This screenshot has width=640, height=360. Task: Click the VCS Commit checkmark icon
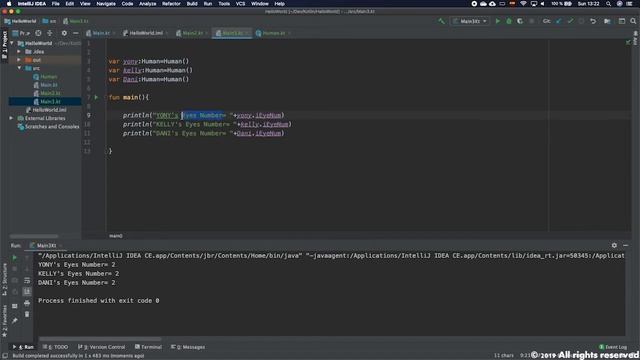570,21
